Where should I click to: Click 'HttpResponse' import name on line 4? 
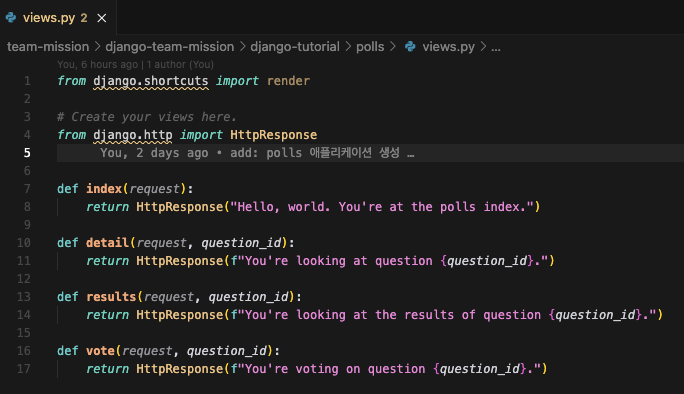[x=274, y=135]
